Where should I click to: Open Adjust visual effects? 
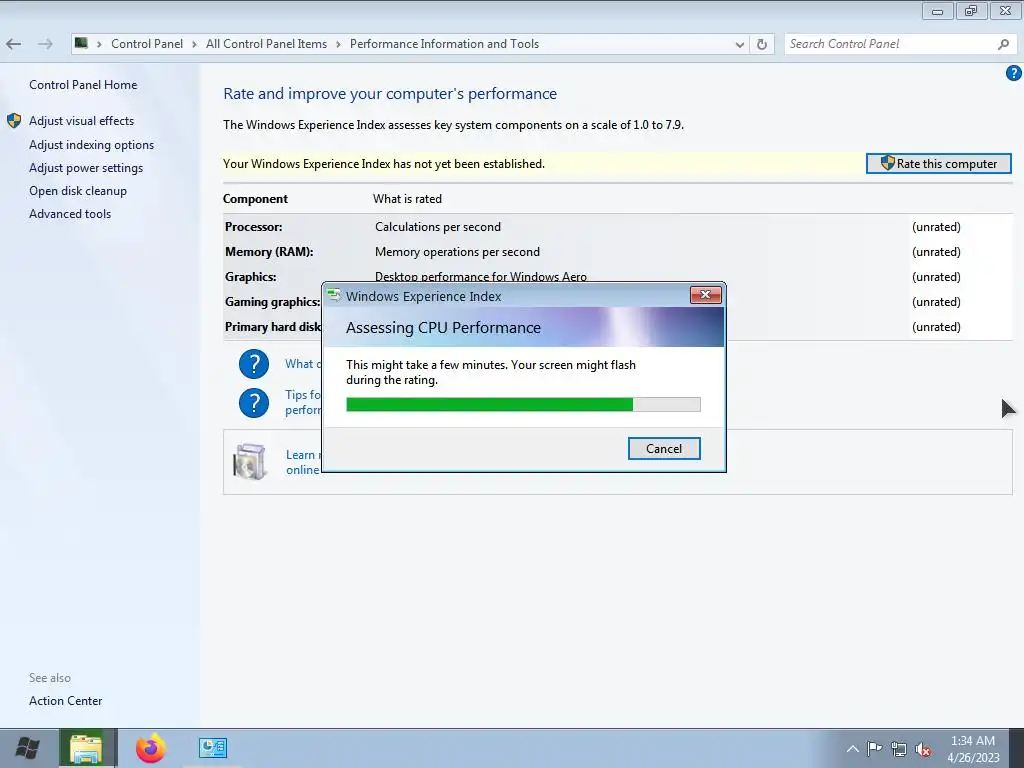(82, 121)
